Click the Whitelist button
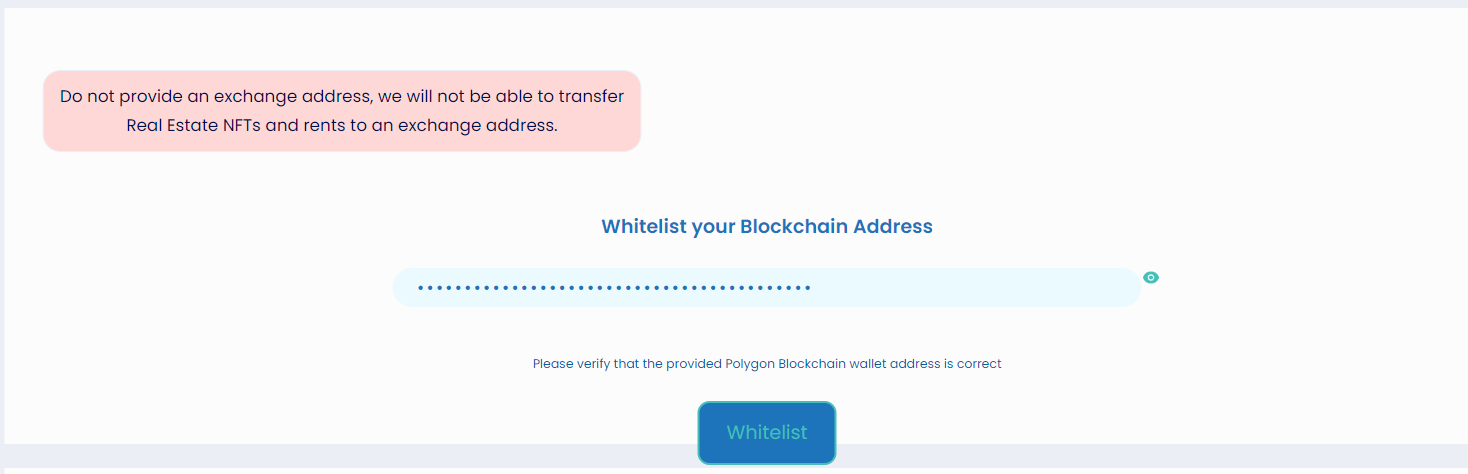 766,433
